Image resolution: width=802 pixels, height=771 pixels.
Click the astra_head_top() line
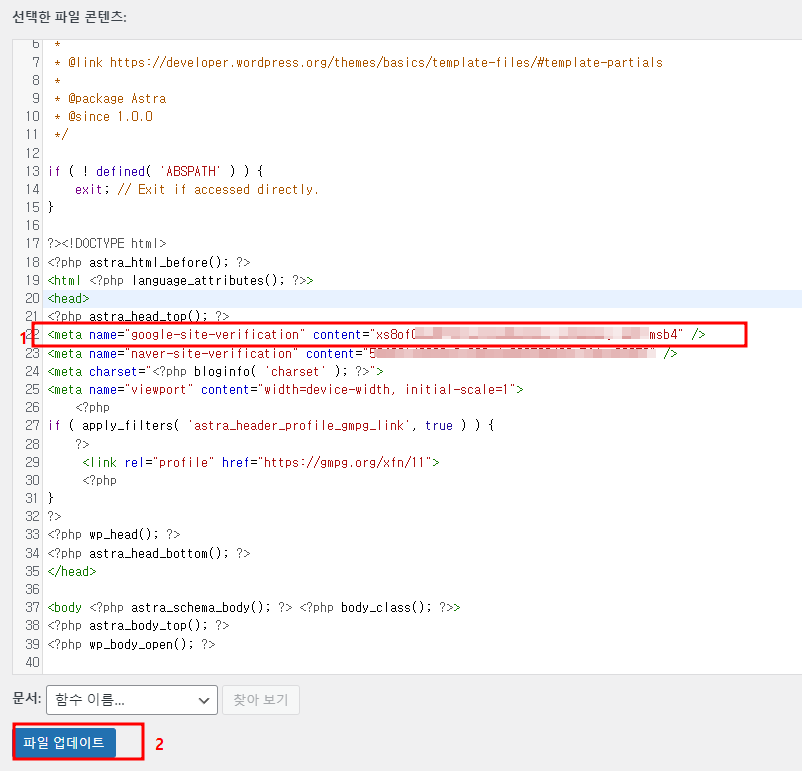pyautogui.click(x=138, y=316)
